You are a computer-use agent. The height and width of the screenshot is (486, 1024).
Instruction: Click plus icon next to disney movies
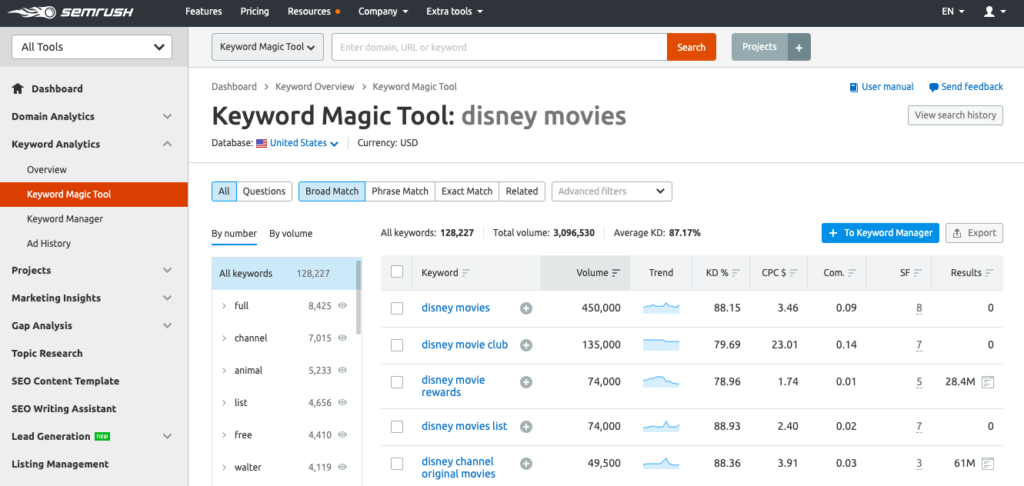click(526, 308)
